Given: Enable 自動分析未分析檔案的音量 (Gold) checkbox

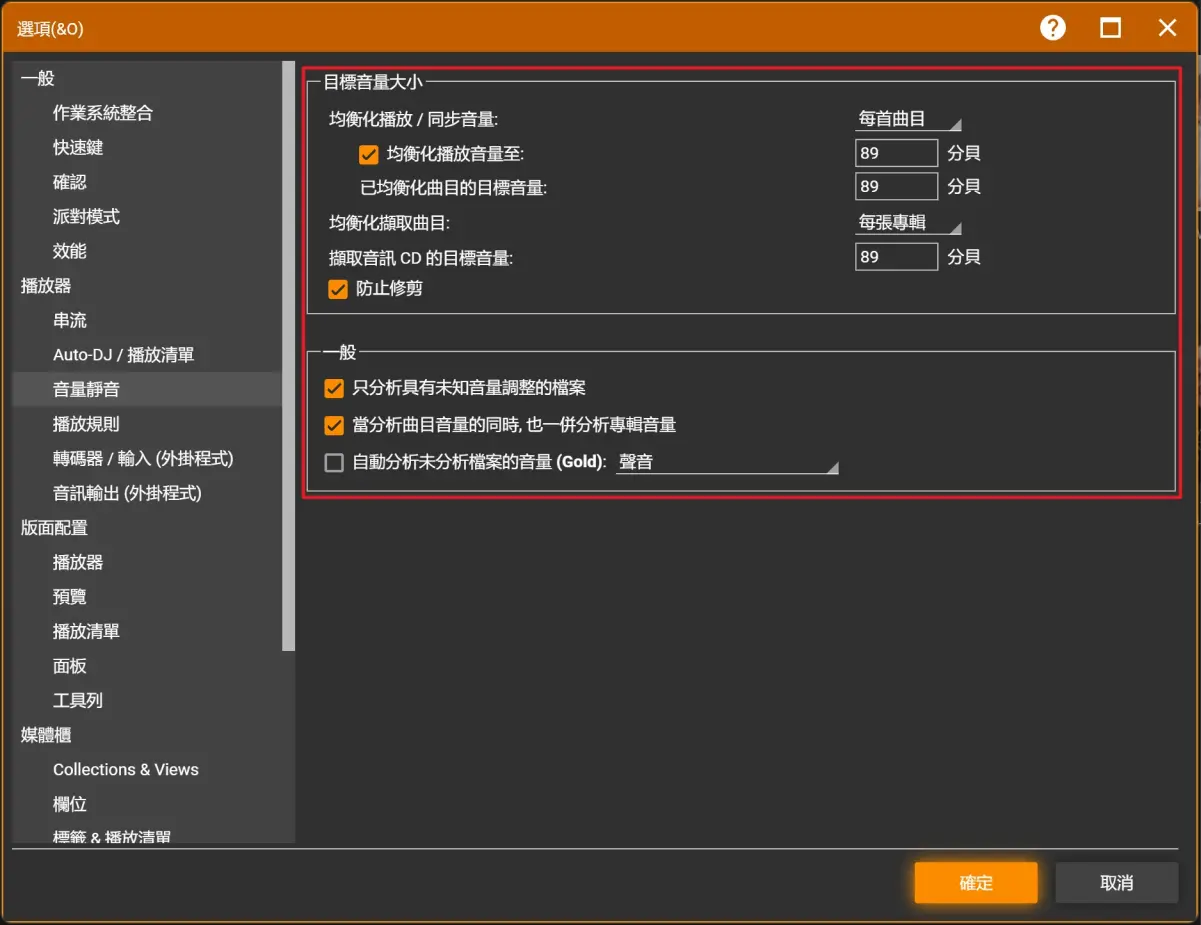Looking at the screenshot, I should pyautogui.click(x=334, y=463).
